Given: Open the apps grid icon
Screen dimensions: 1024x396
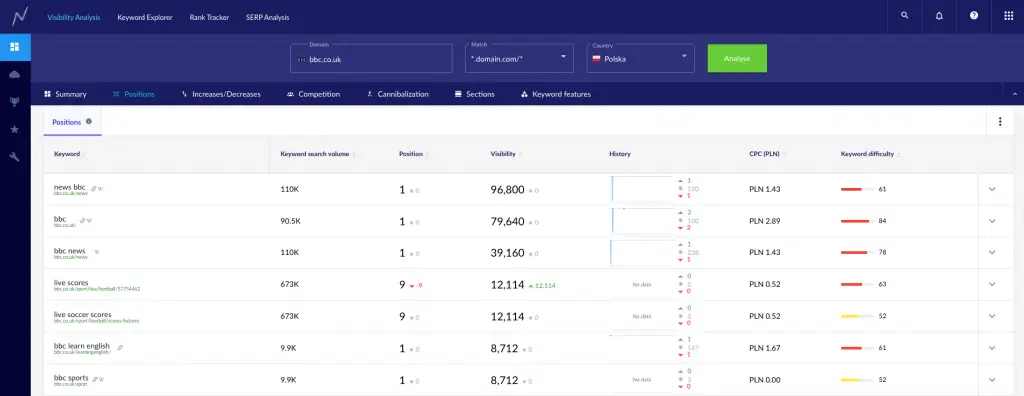Looking at the screenshot, I should click(x=1008, y=16).
